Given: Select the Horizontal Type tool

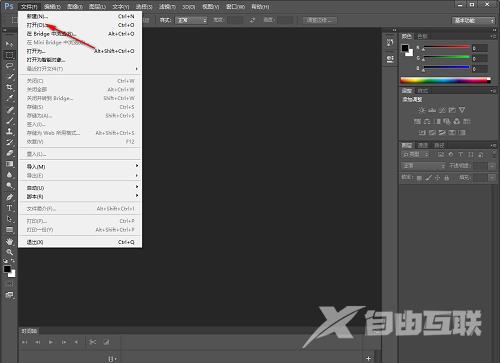Looking at the screenshot, I should click(x=9, y=208).
